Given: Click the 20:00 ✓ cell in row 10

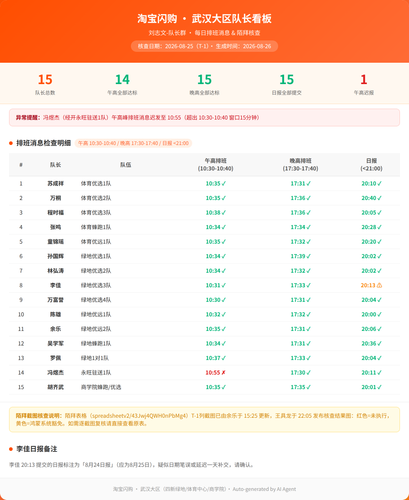Looking at the screenshot, I should point(371,314).
